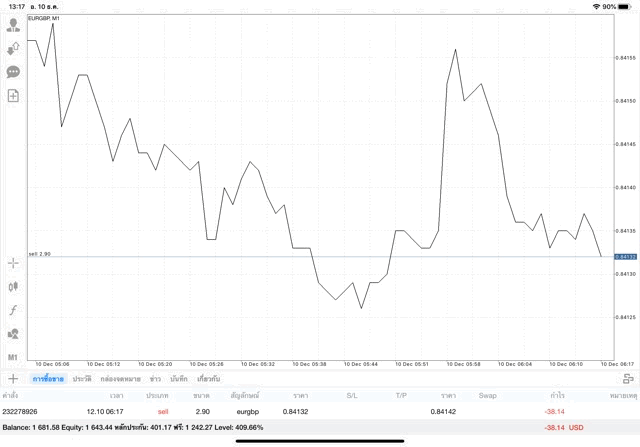Open the บันทึก tab

[179, 379]
